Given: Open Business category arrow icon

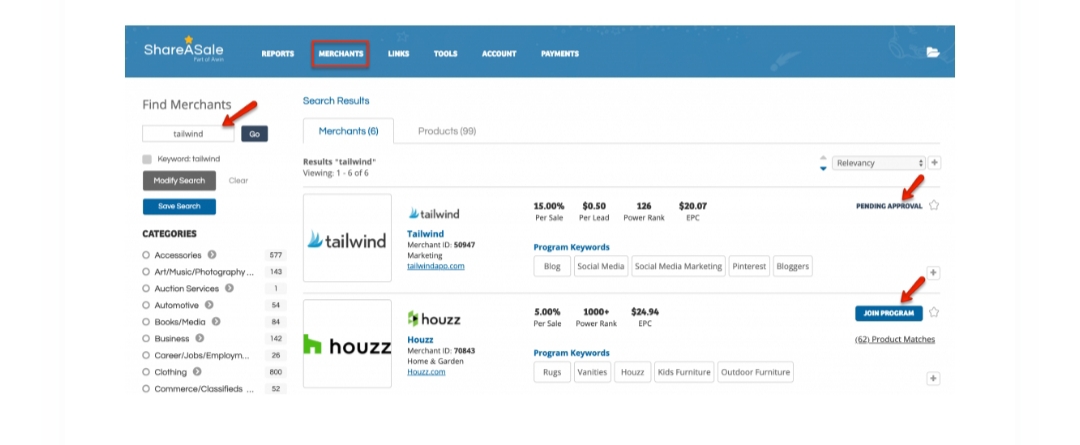Looking at the screenshot, I should click(200, 338).
